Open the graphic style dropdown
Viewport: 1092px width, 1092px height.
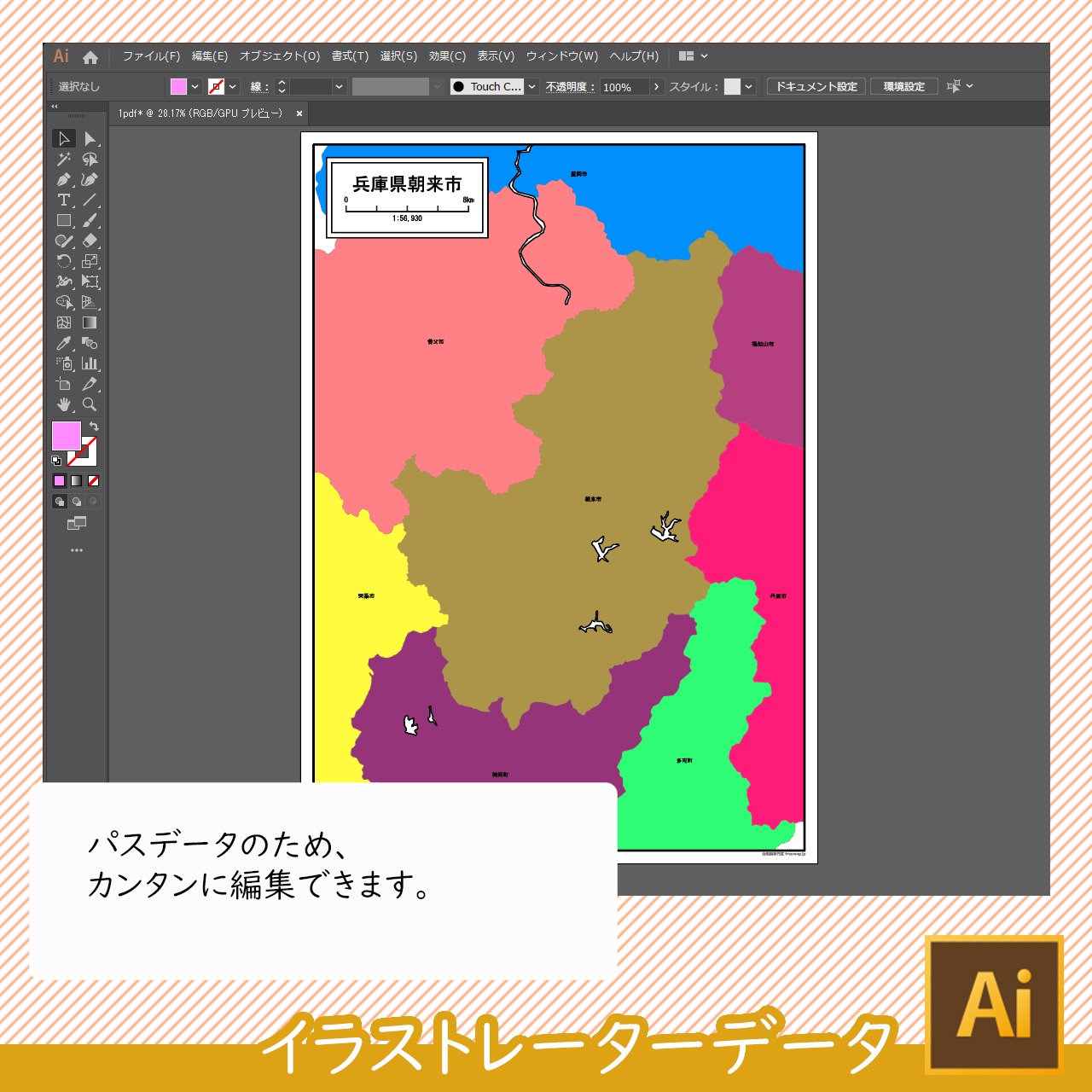(748, 86)
